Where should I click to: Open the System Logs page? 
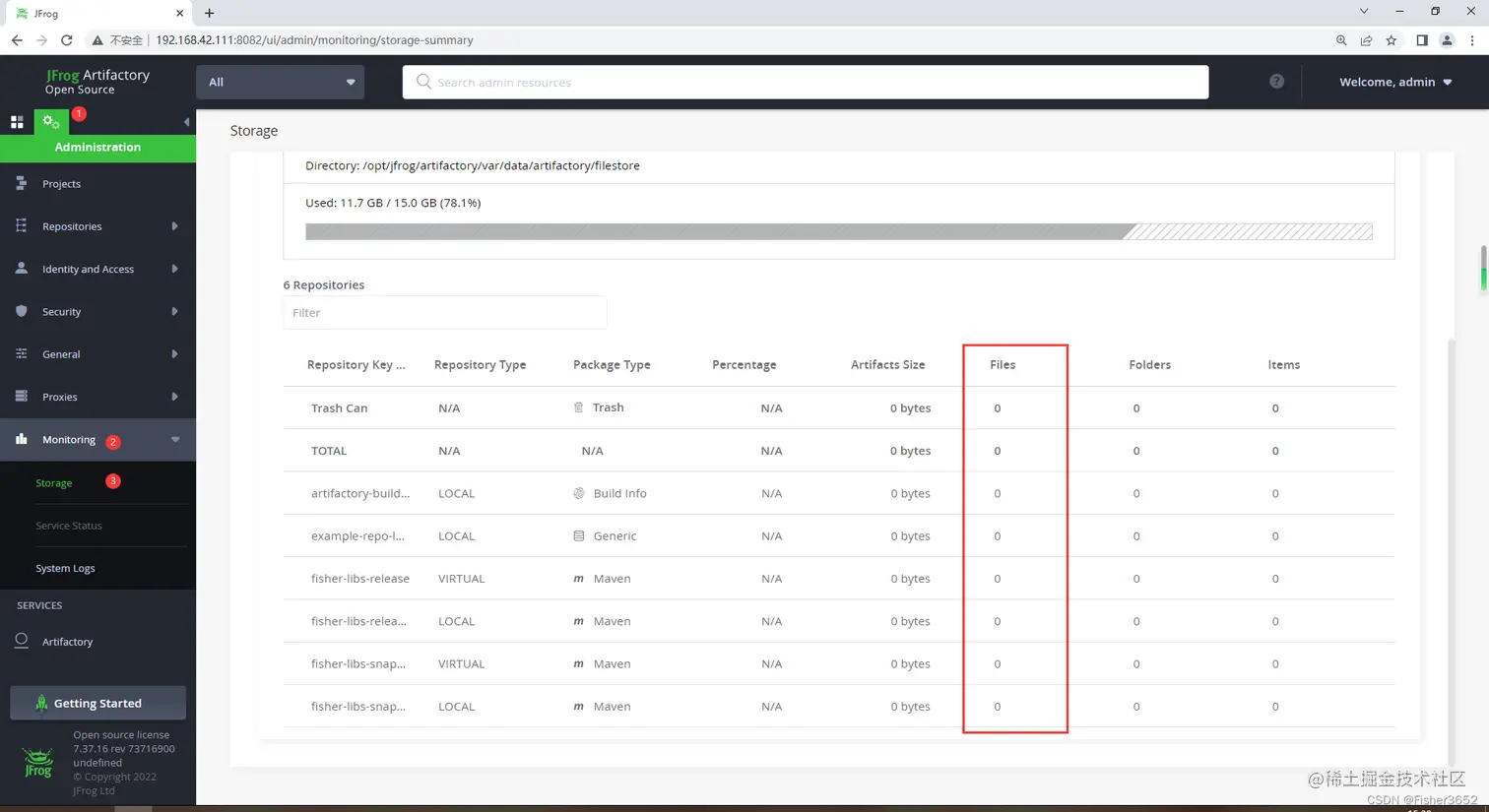[65, 568]
